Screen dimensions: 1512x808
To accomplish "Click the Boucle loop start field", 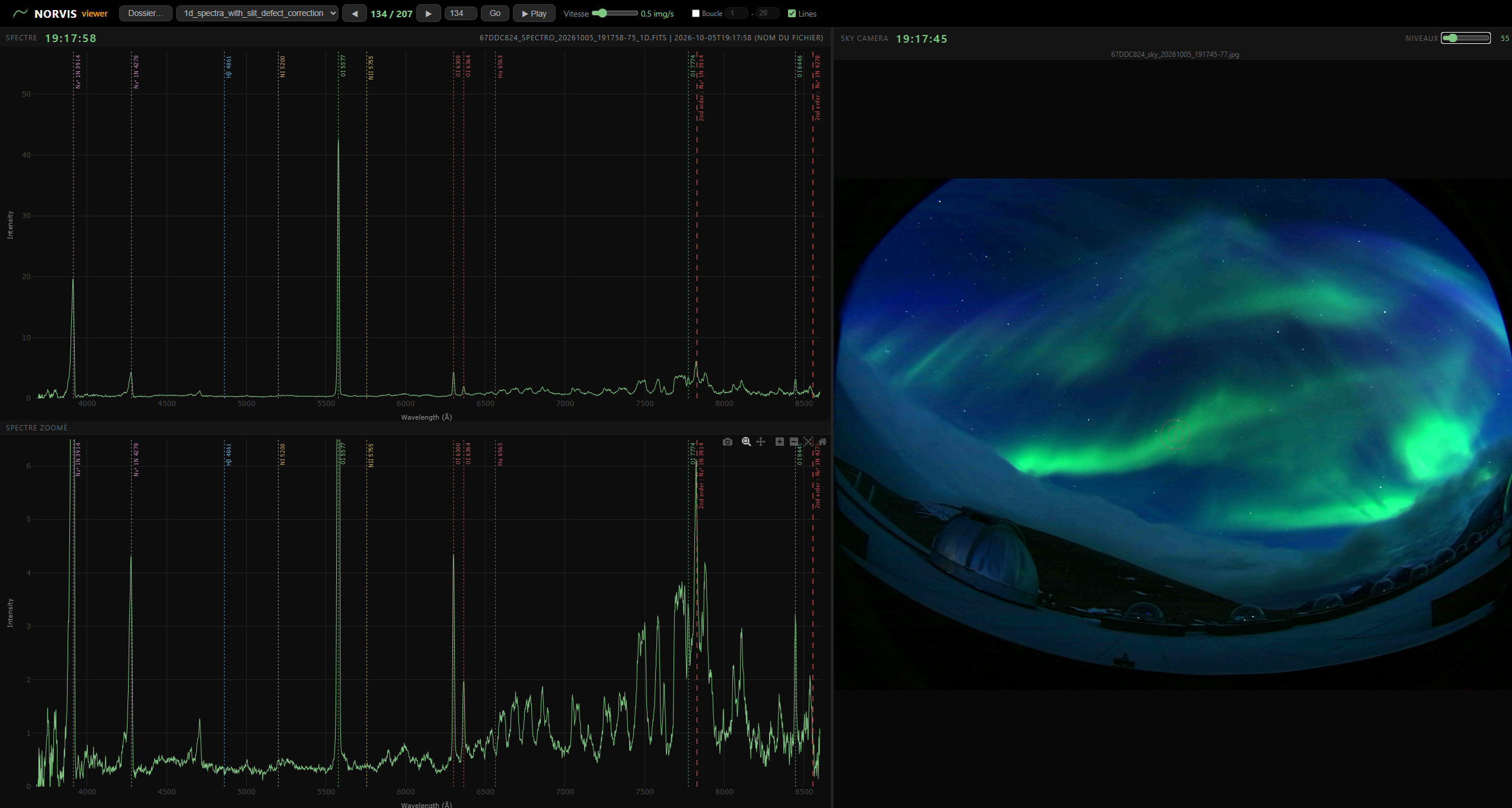I will click(x=736, y=13).
